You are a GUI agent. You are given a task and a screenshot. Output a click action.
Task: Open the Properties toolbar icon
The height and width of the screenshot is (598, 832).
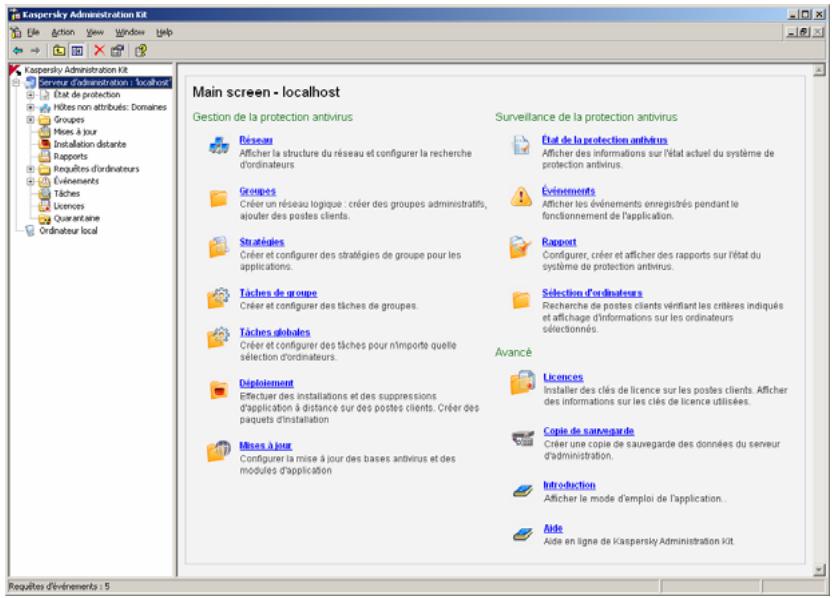[x=117, y=51]
